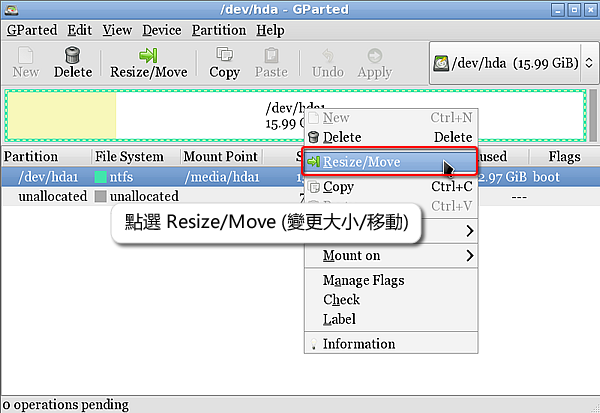Click the vertical scrollbar beside the disk map
The image size is (600, 413).
tap(593, 116)
